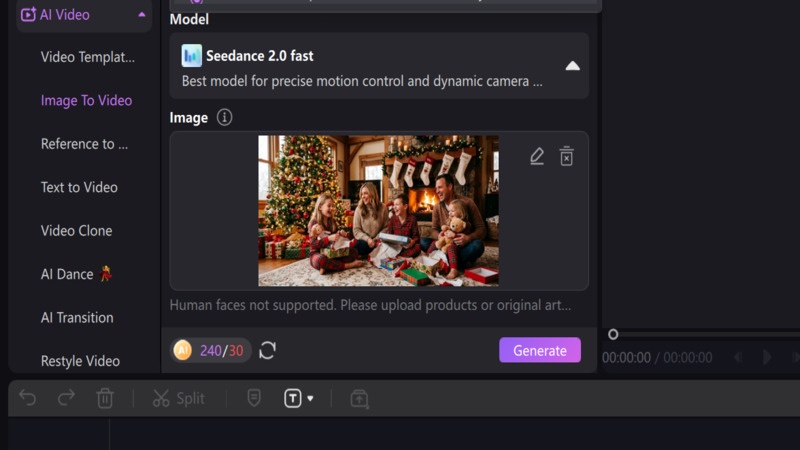800x450 pixels.
Task: Click the 240/30 credits counter
Action: (221, 351)
